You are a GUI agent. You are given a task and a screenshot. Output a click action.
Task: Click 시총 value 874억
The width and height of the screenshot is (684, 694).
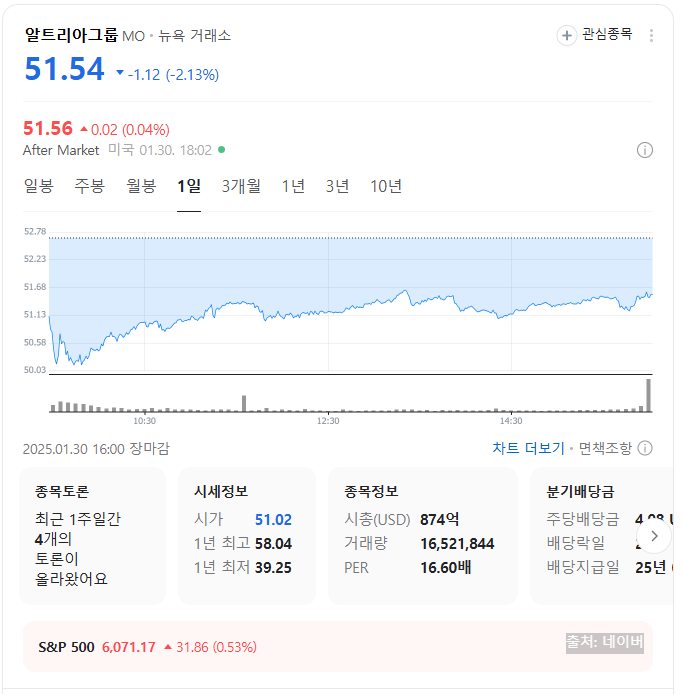pyautogui.click(x=440, y=519)
